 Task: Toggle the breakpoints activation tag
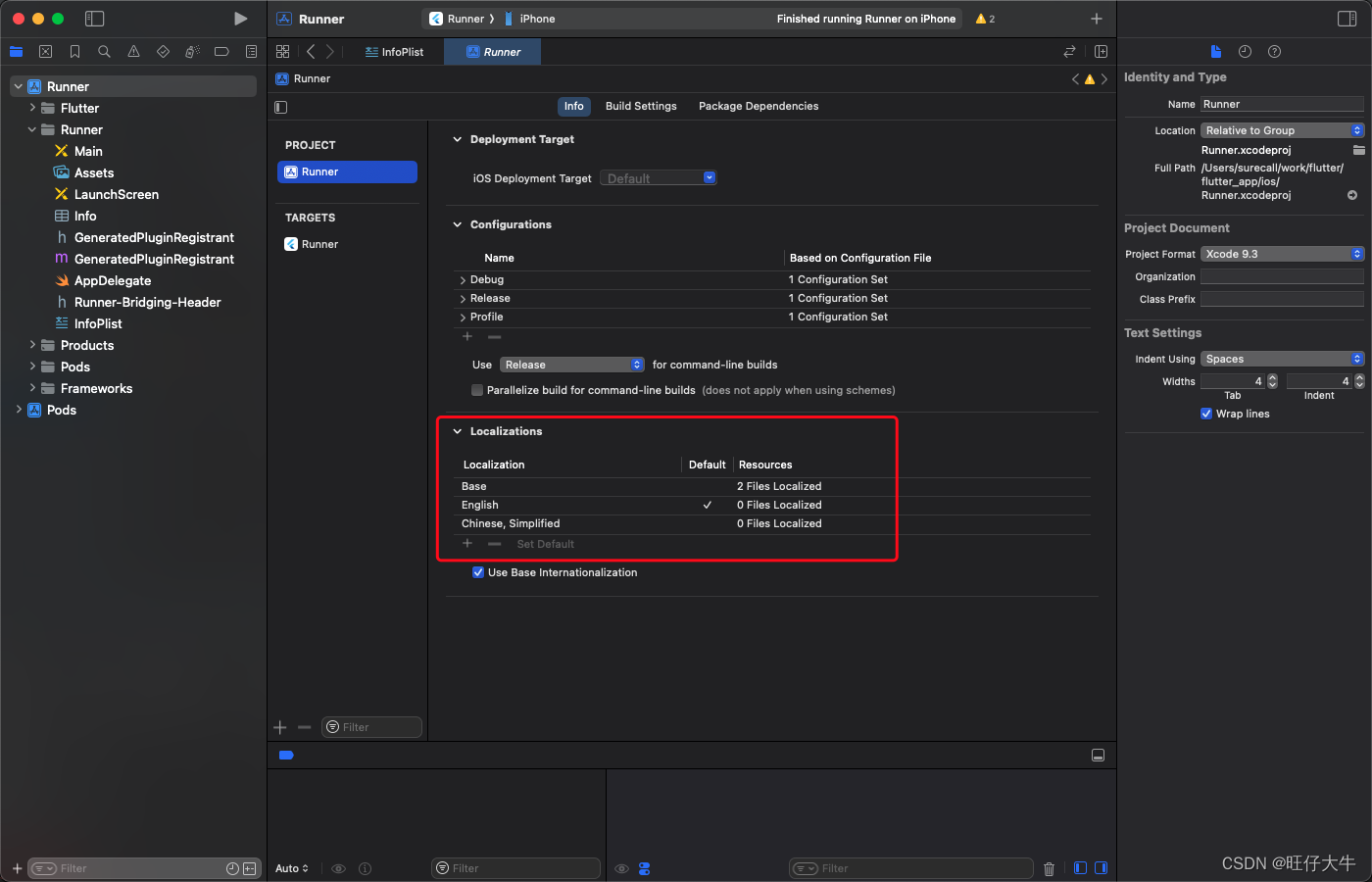286,755
